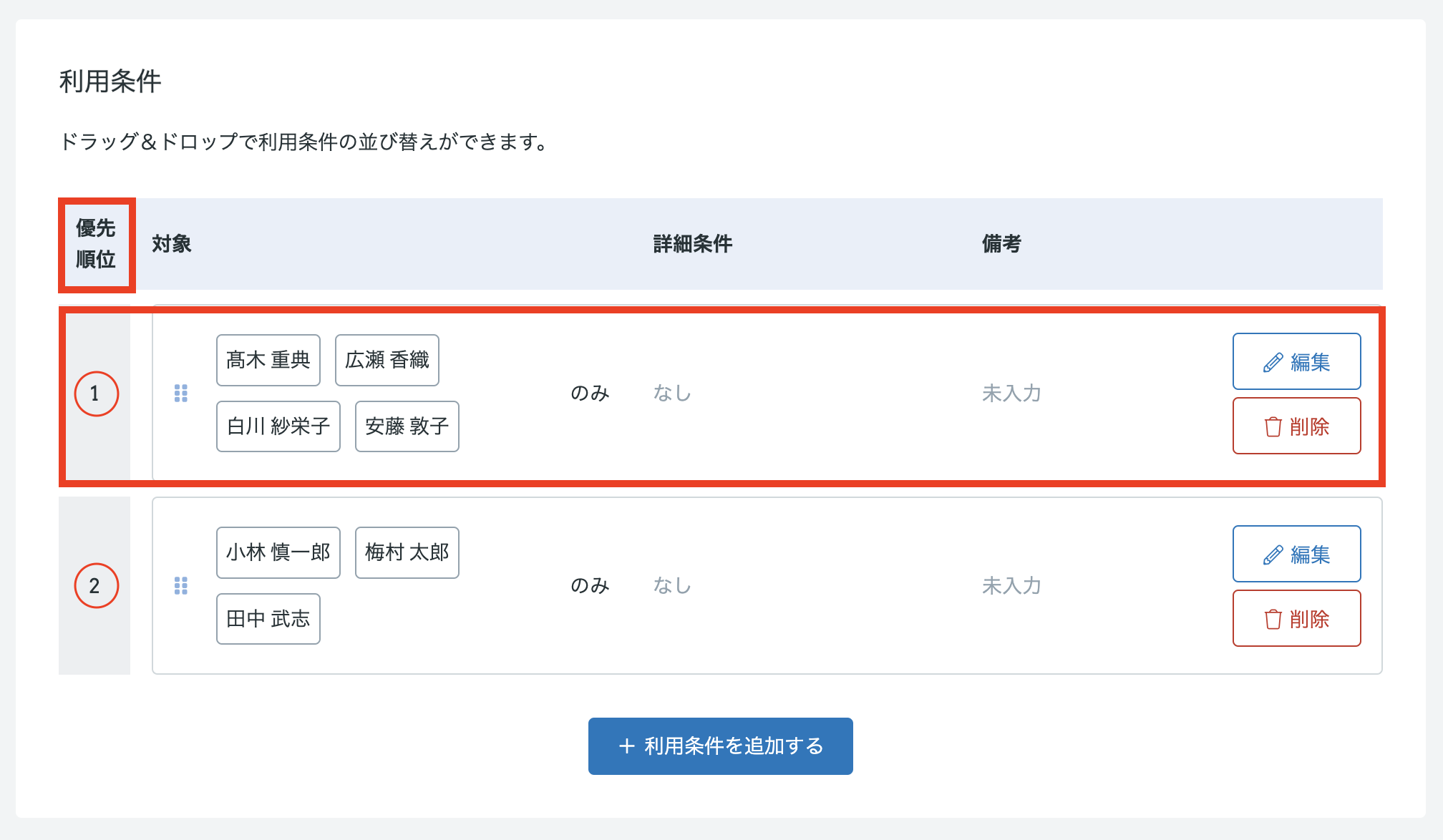Select the 安藤 敦子 name tag
Image resolution: width=1443 pixels, height=840 pixels.
[407, 426]
